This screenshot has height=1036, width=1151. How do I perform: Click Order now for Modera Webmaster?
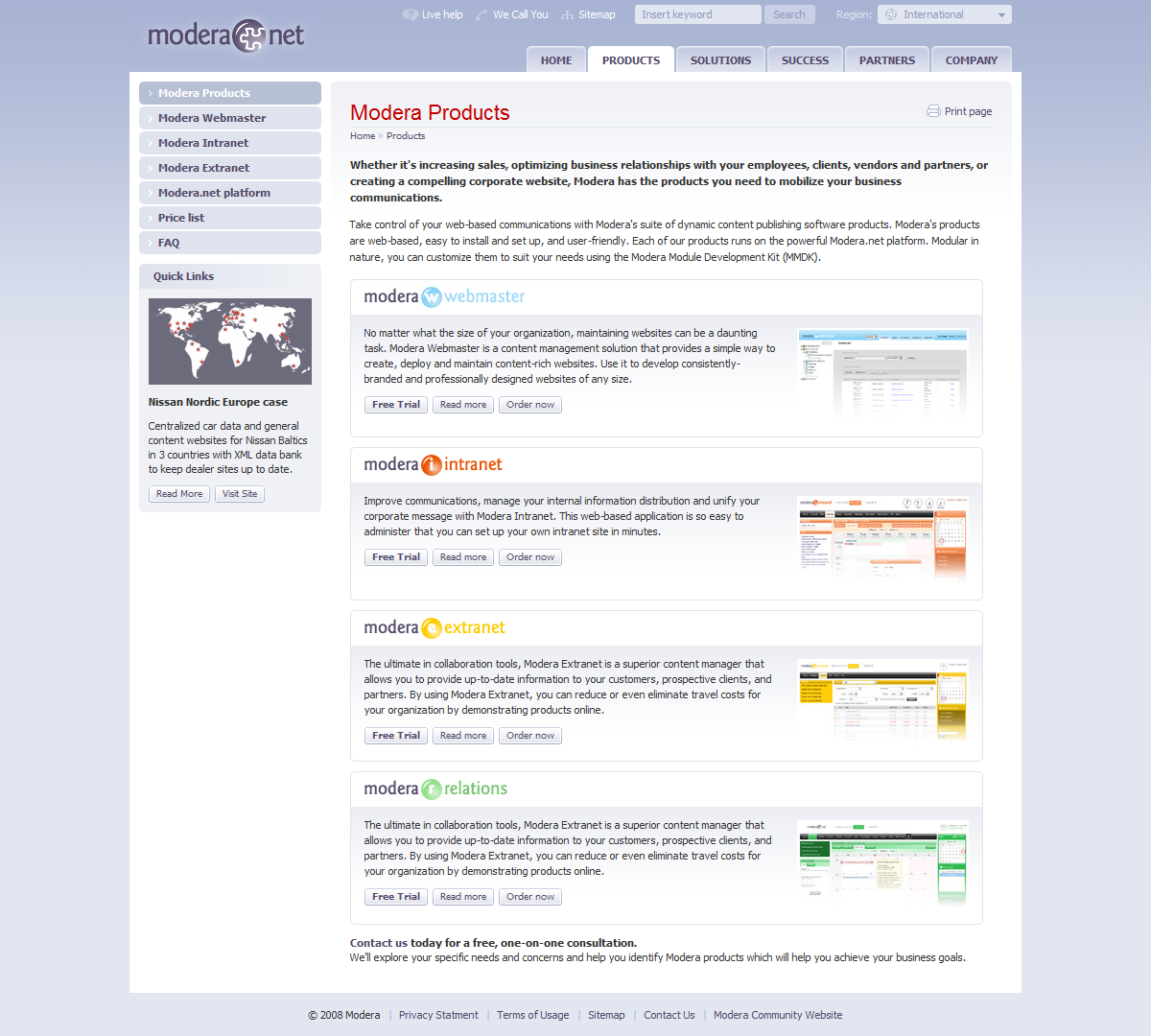530,405
